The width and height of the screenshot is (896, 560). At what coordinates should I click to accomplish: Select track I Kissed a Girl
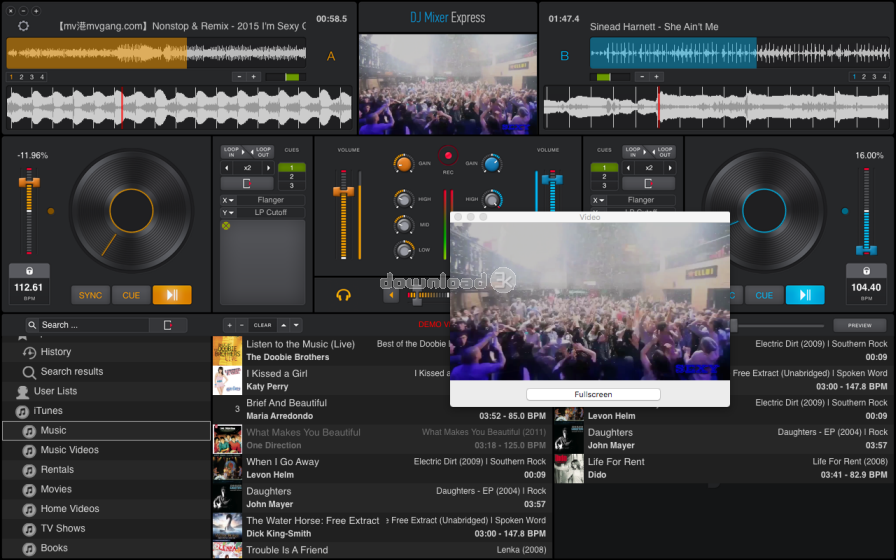point(277,374)
